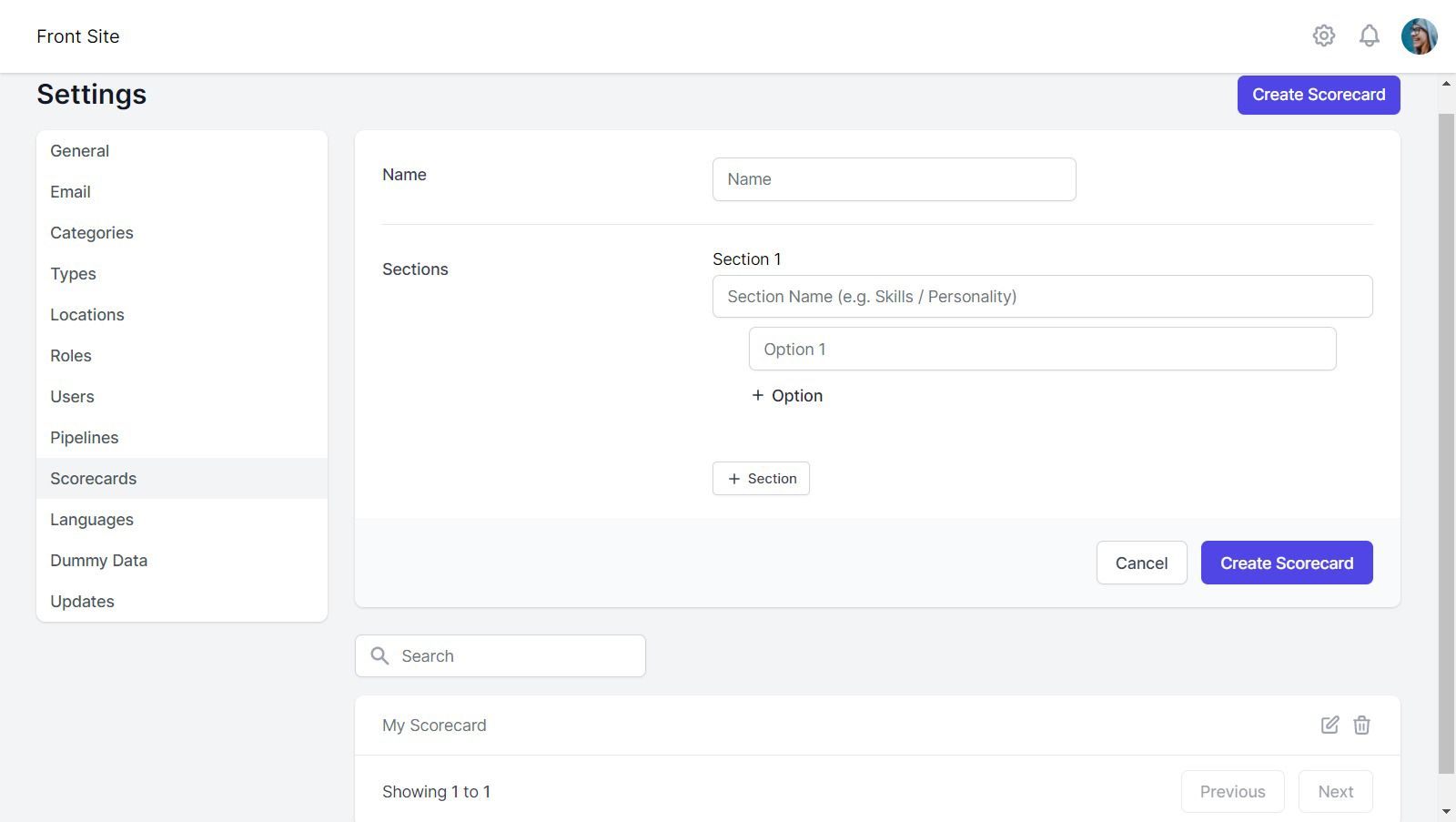Open the notifications bell
Image resolution: width=1456 pixels, height=822 pixels.
tap(1369, 36)
